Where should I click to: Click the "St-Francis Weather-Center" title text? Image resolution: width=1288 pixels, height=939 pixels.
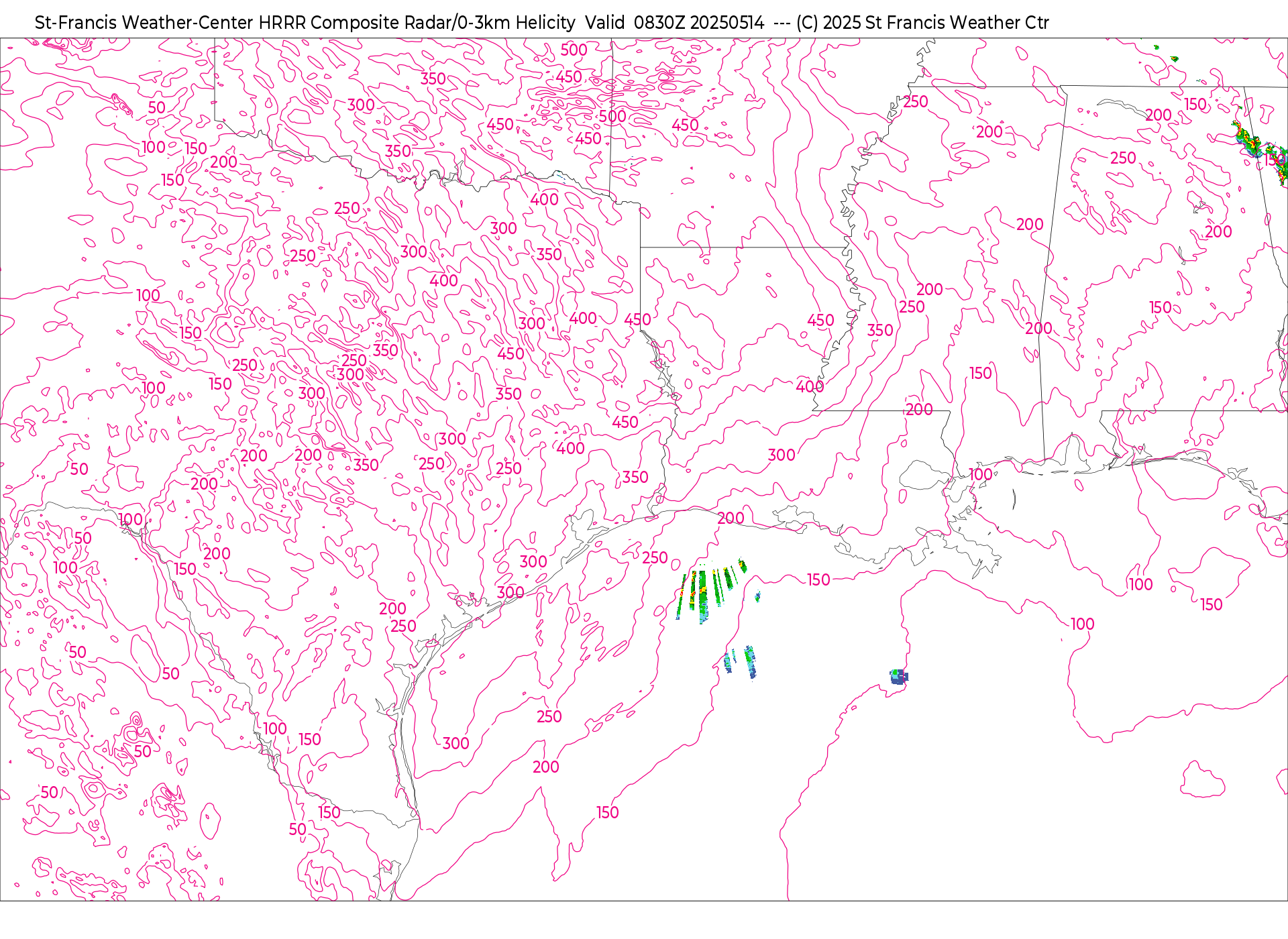pyautogui.click(x=144, y=23)
